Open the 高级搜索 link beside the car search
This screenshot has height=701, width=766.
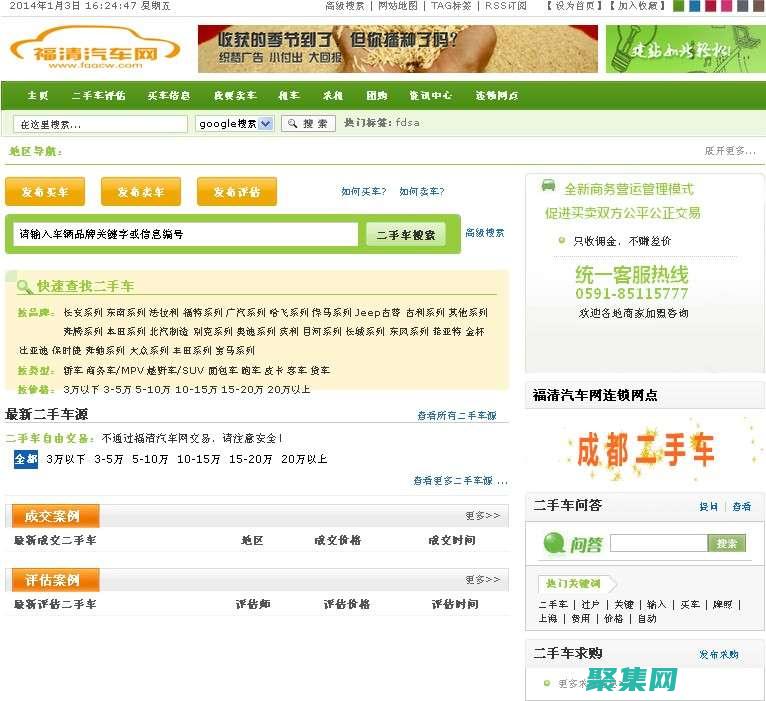[x=485, y=233]
